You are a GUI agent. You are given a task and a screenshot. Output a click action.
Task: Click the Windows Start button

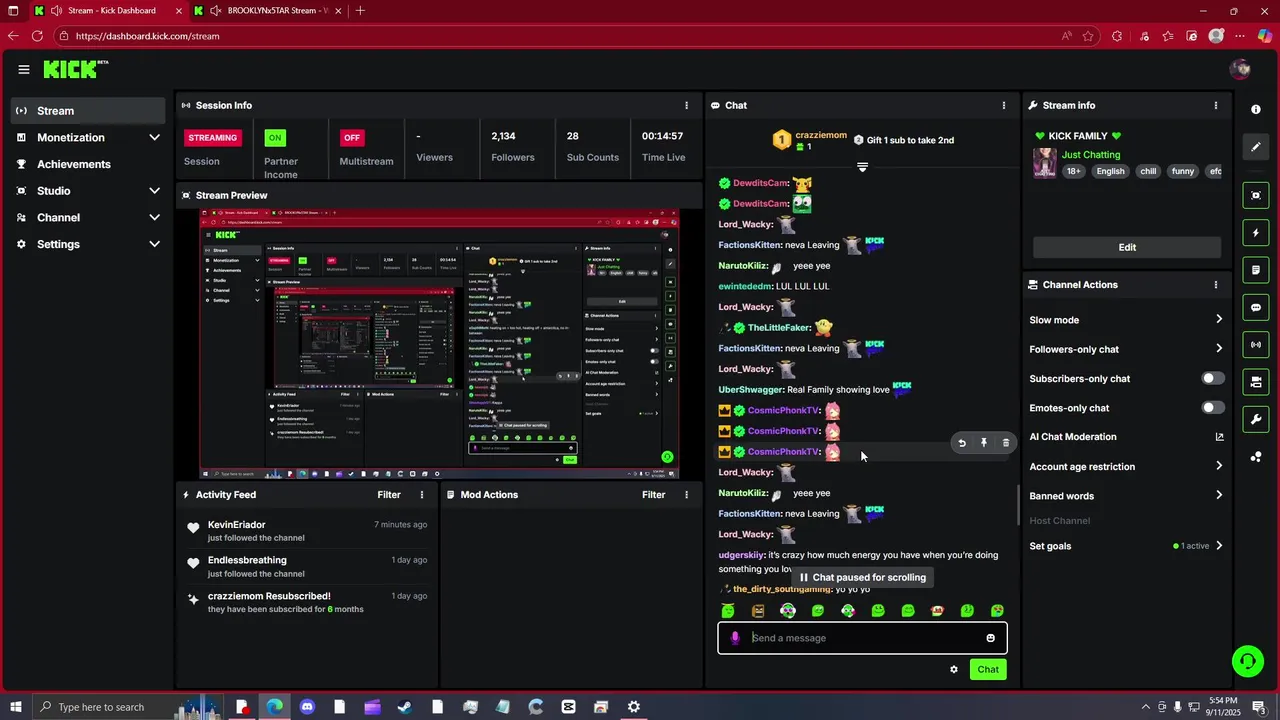tap(14, 707)
